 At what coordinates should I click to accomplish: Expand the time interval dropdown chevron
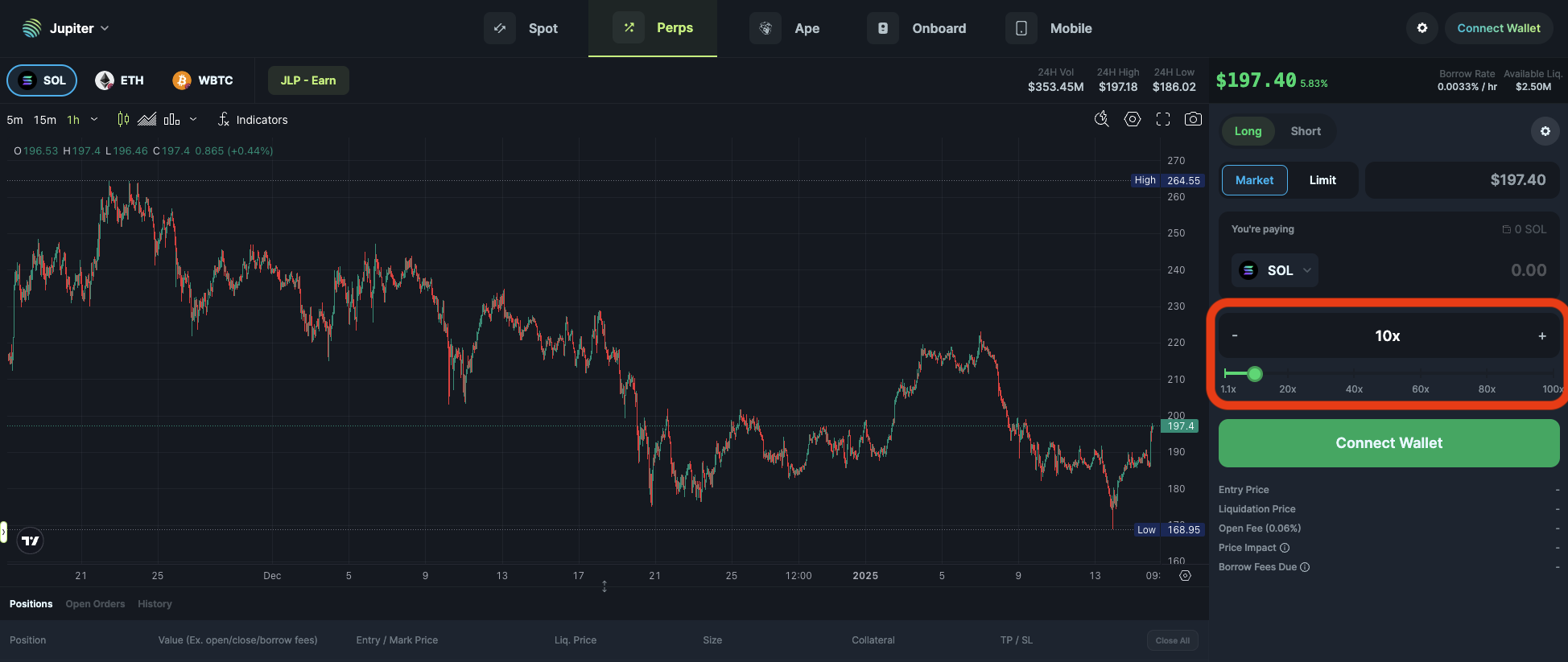(94, 119)
